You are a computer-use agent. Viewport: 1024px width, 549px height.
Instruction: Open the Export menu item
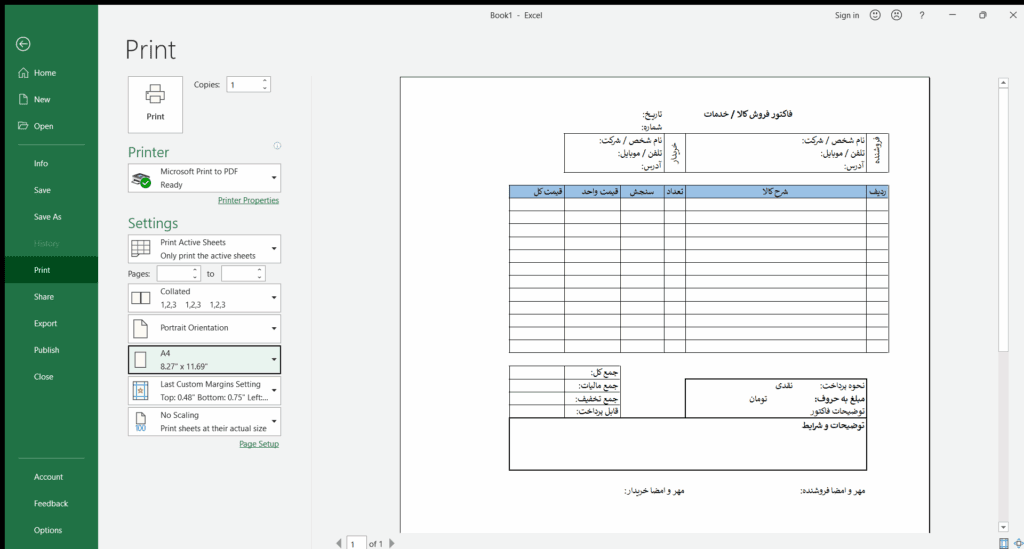point(45,324)
